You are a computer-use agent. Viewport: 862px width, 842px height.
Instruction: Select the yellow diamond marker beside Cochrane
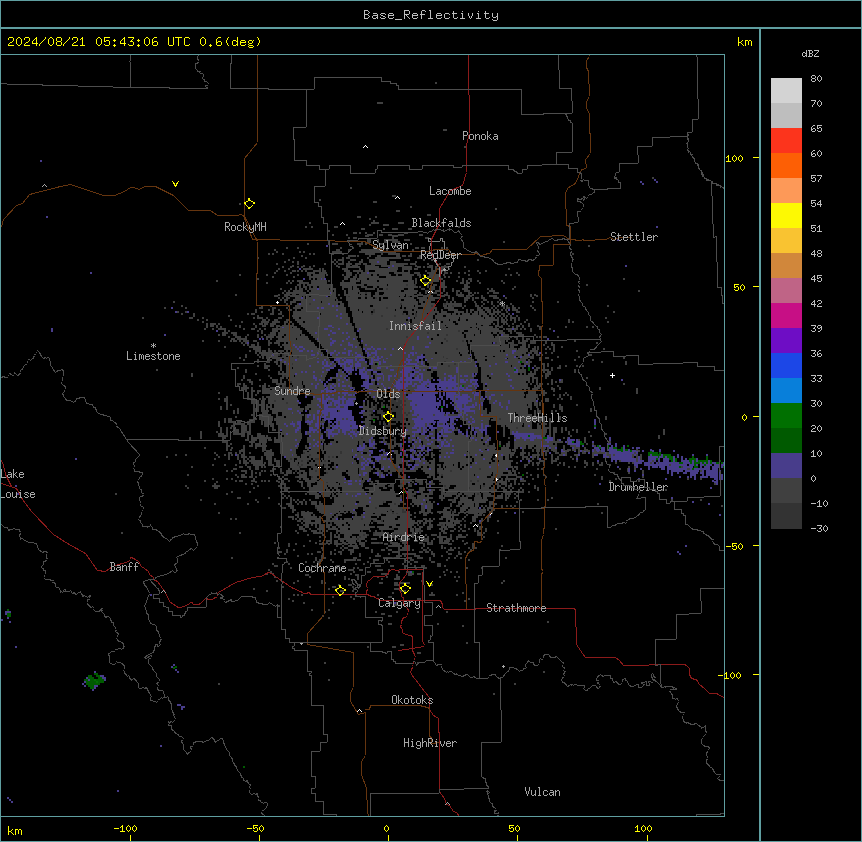[340, 590]
